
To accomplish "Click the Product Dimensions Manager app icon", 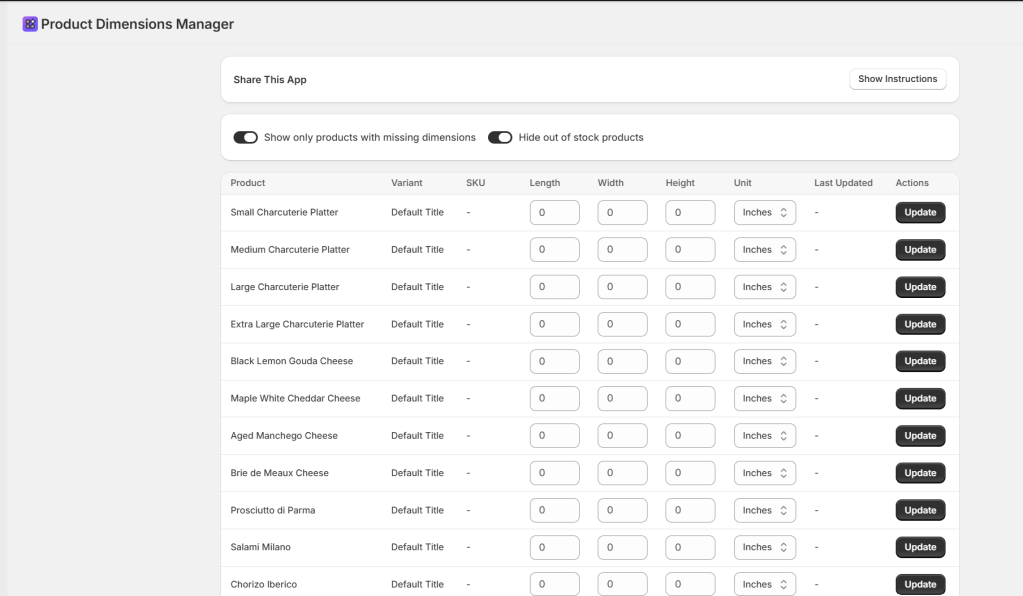I will click(x=30, y=24).
